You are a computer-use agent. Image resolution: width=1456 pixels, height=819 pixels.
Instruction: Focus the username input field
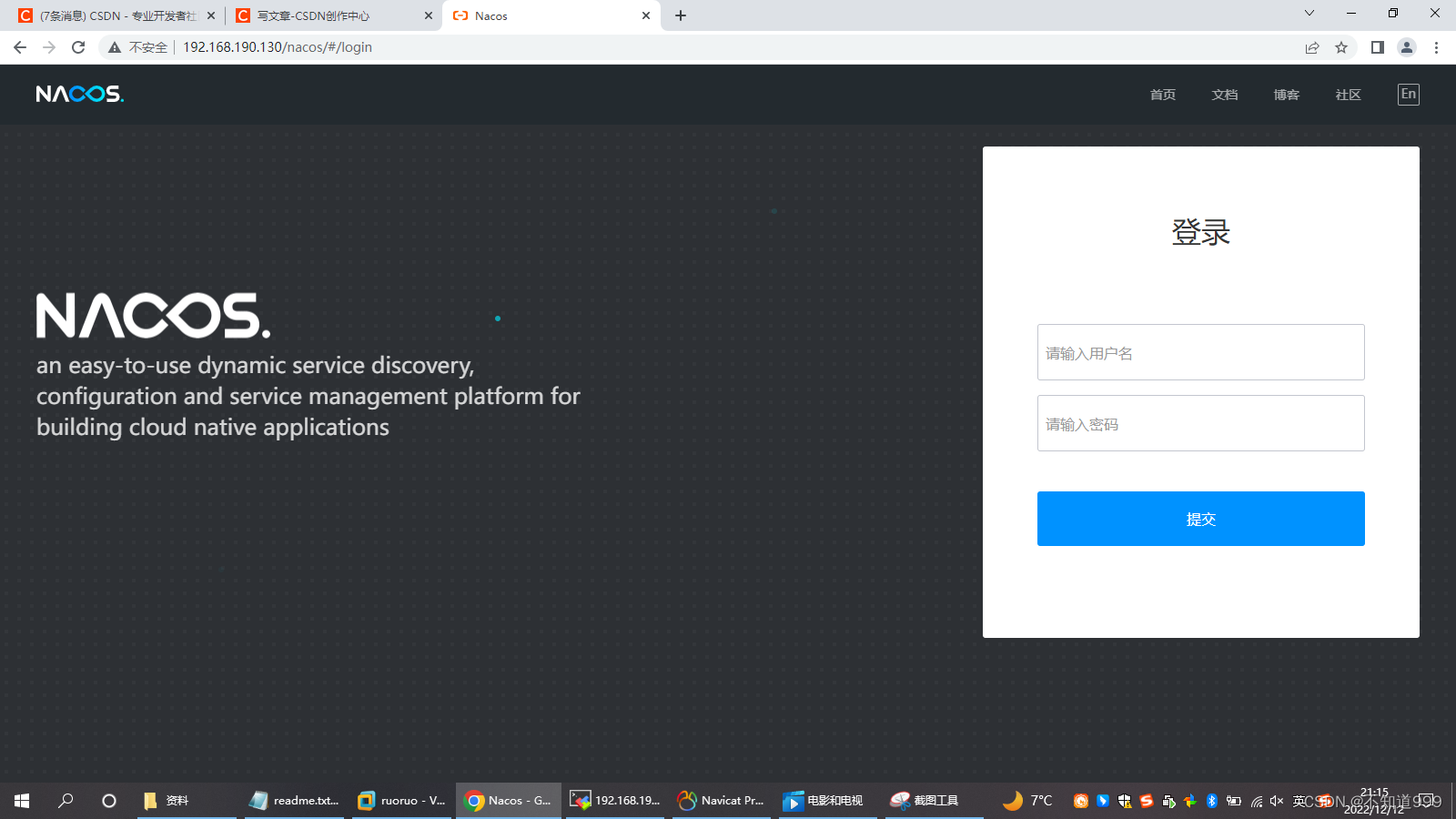(1201, 352)
